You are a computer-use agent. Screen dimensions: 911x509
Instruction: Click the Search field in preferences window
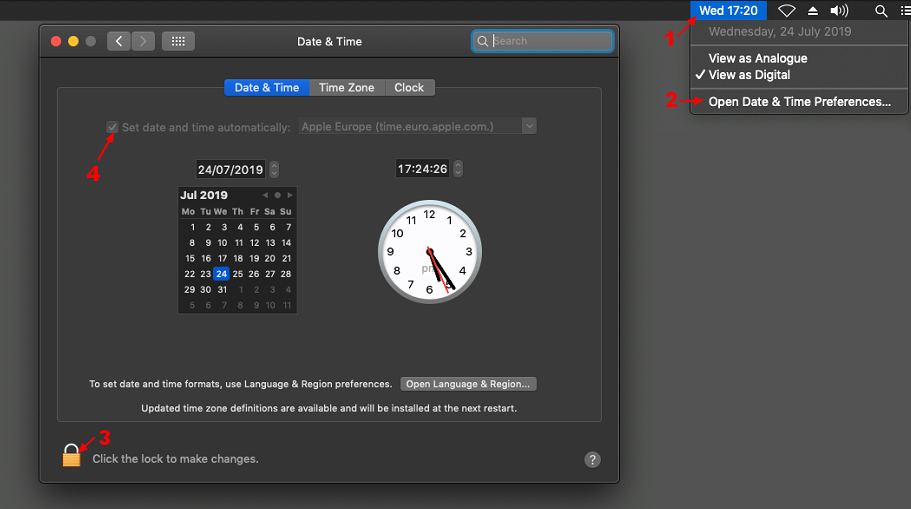[550, 41]
